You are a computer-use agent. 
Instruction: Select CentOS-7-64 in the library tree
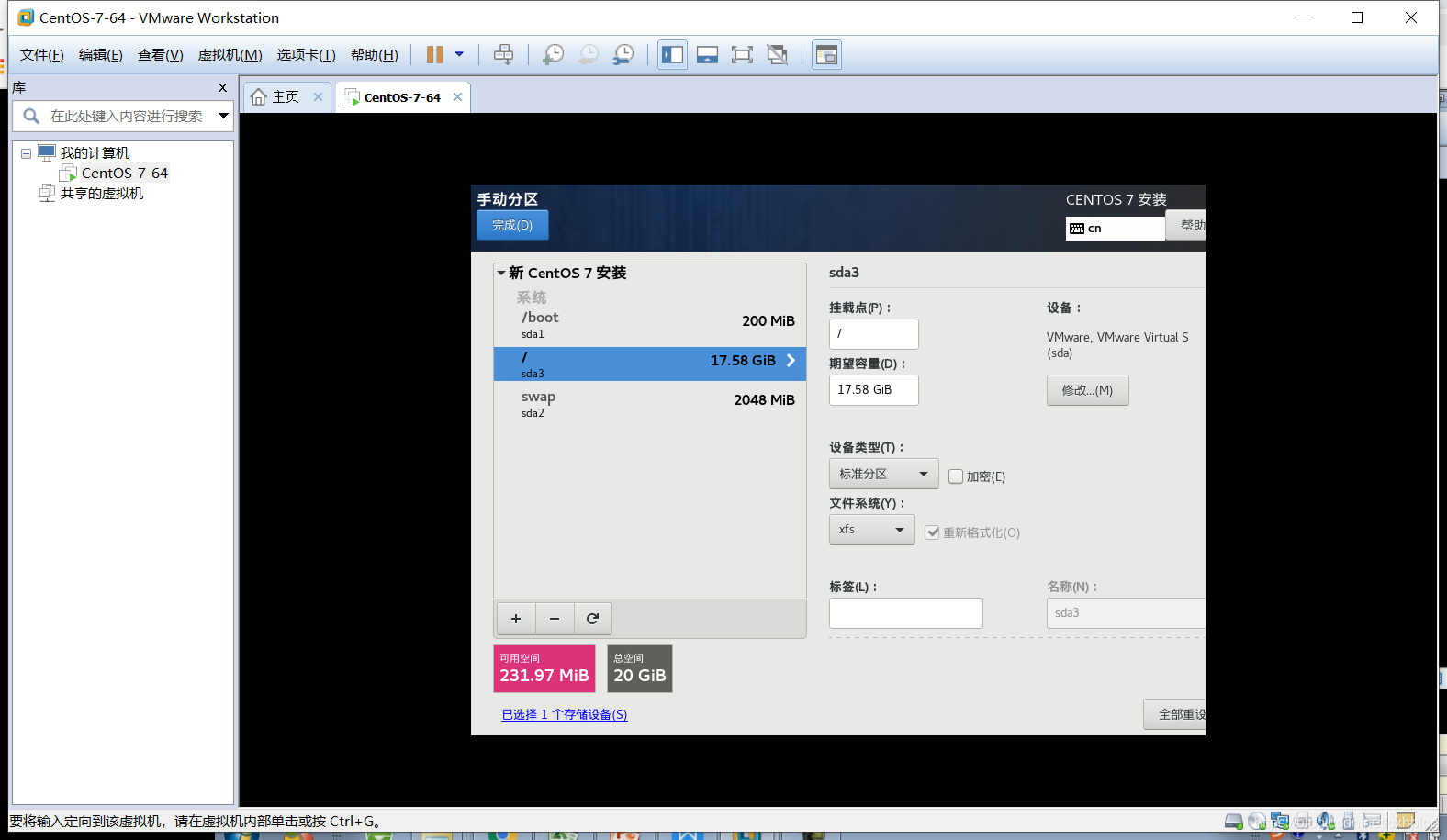pos(124,173)
